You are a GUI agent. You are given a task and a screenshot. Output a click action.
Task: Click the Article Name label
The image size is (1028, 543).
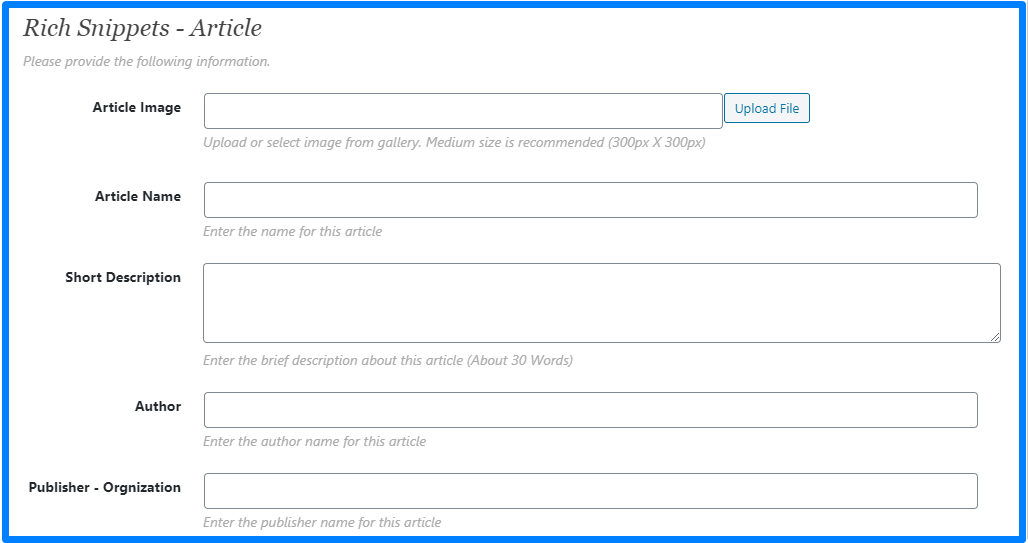coord(138,196)
